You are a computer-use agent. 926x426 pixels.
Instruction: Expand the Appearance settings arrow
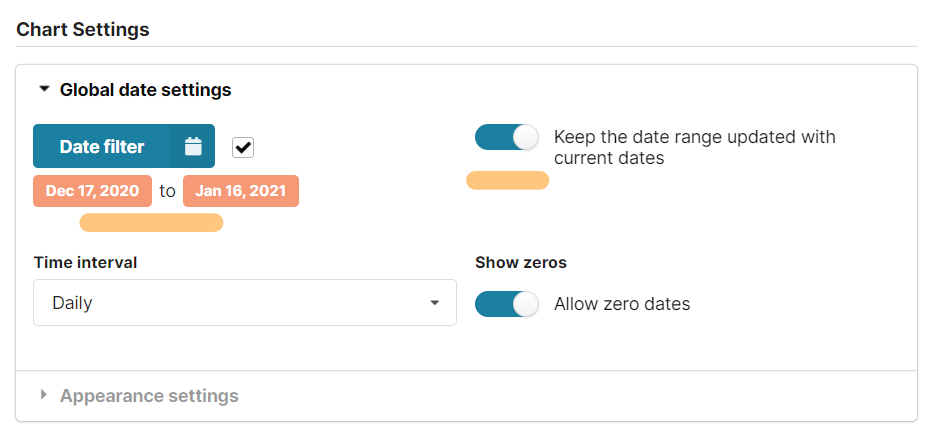44,395
